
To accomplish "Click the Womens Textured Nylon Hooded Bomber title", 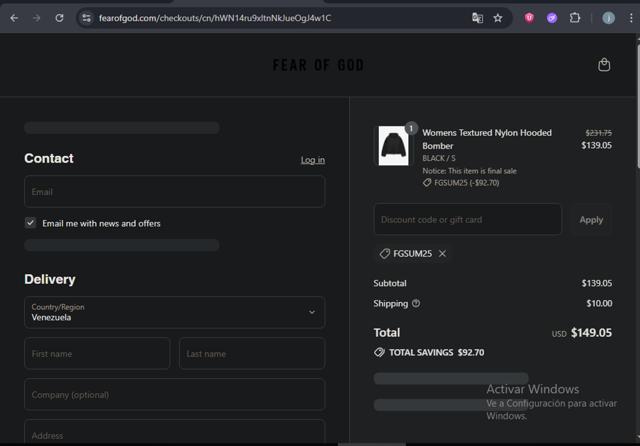I will (487, 139).
